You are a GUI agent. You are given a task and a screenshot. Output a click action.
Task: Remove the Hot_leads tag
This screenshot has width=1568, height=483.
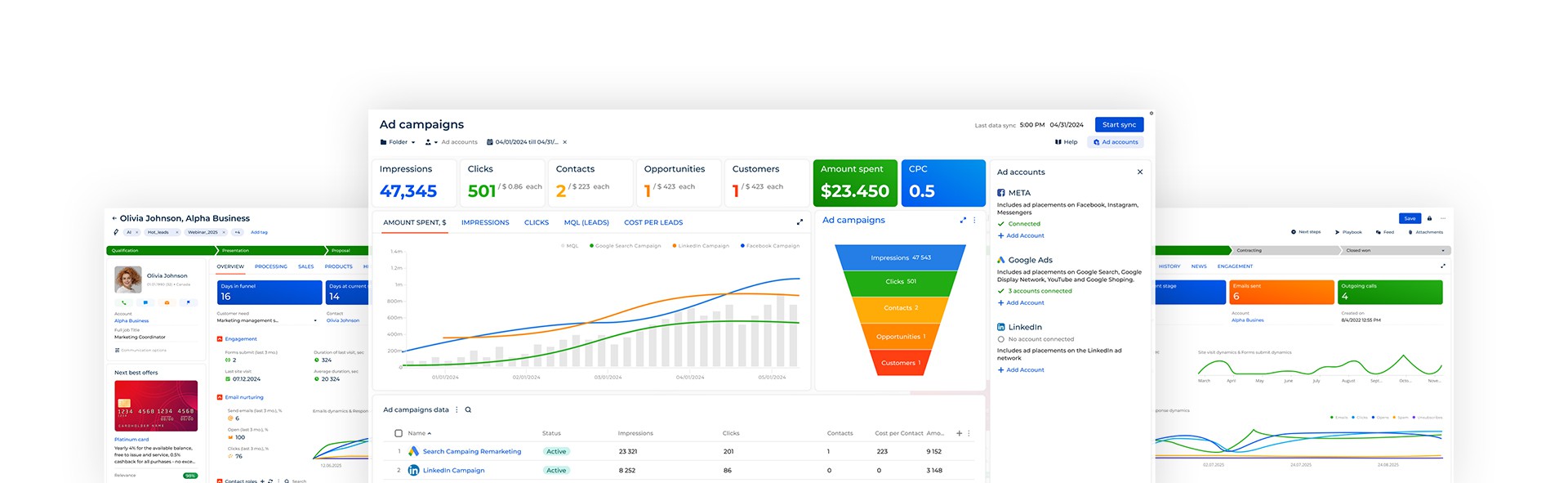coord(176,232)
